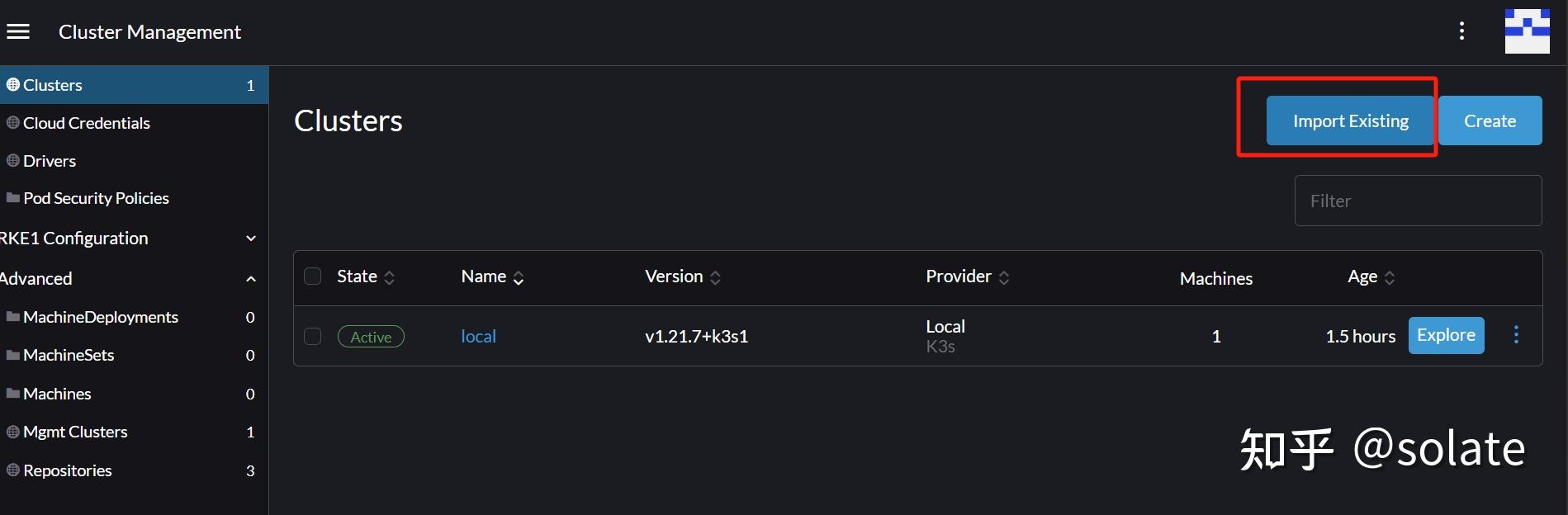Check the local cluster row checkbox
The height and width of the screenshot is (515, 1568).
pyautogui.click(x=312, y=337)
